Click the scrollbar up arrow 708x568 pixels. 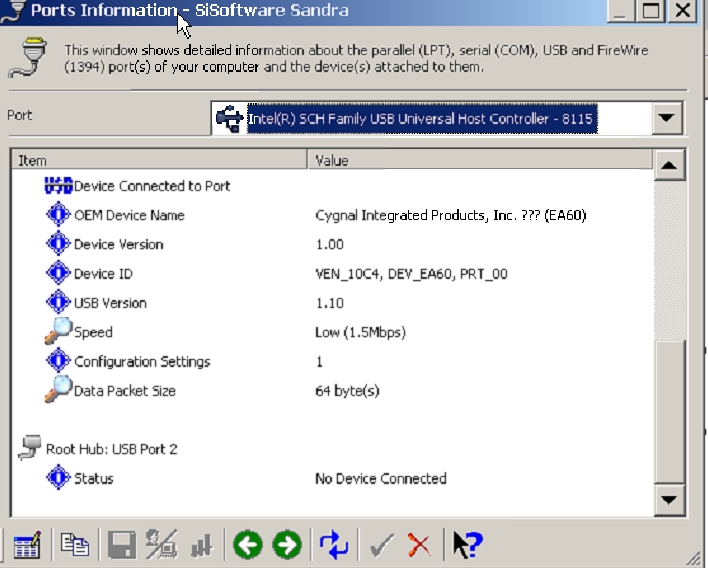669,165
